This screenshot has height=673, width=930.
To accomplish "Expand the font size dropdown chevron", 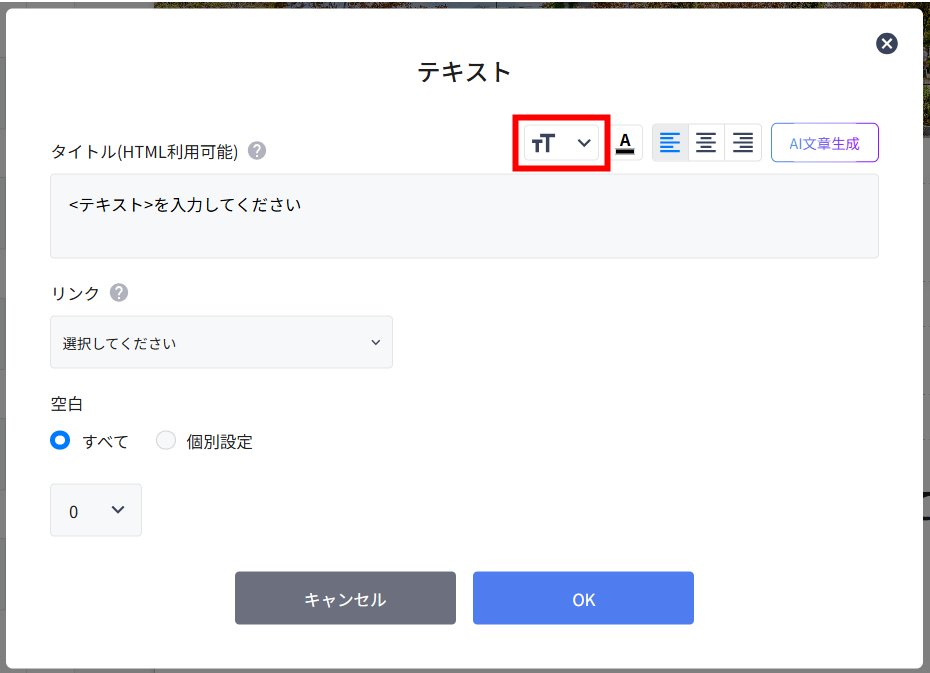I will [585, 143].
